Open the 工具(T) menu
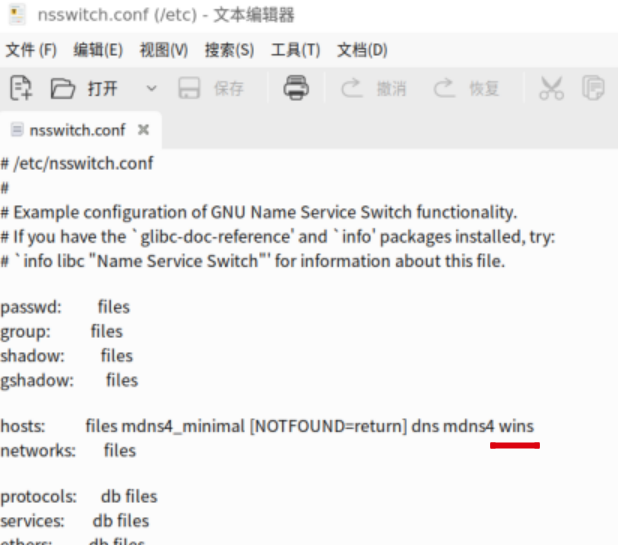This screenshot has height=545, width=618. pos(295,50)
